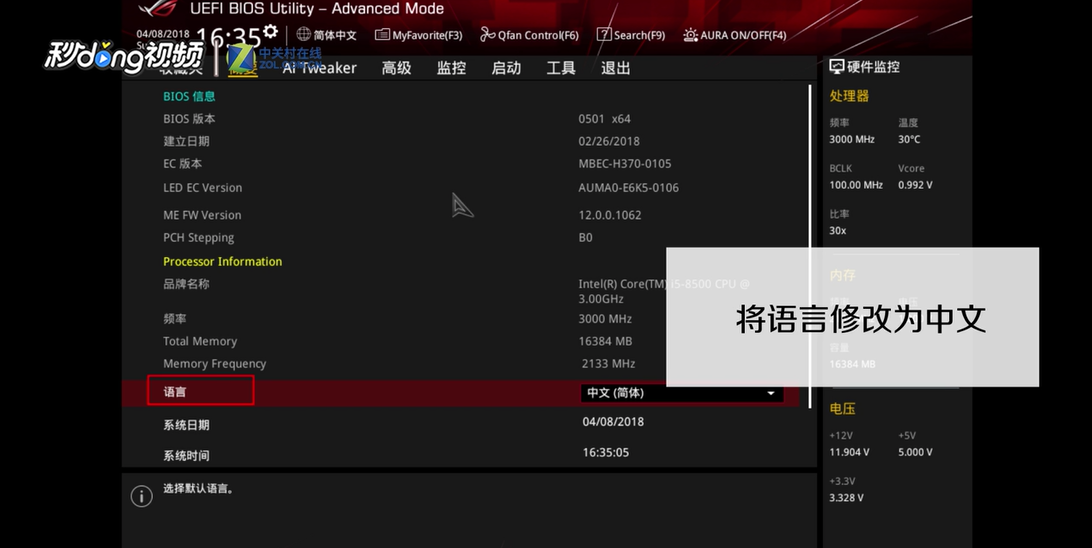Click the BIOS version value 0501 x64

click(x=604, y=118)
